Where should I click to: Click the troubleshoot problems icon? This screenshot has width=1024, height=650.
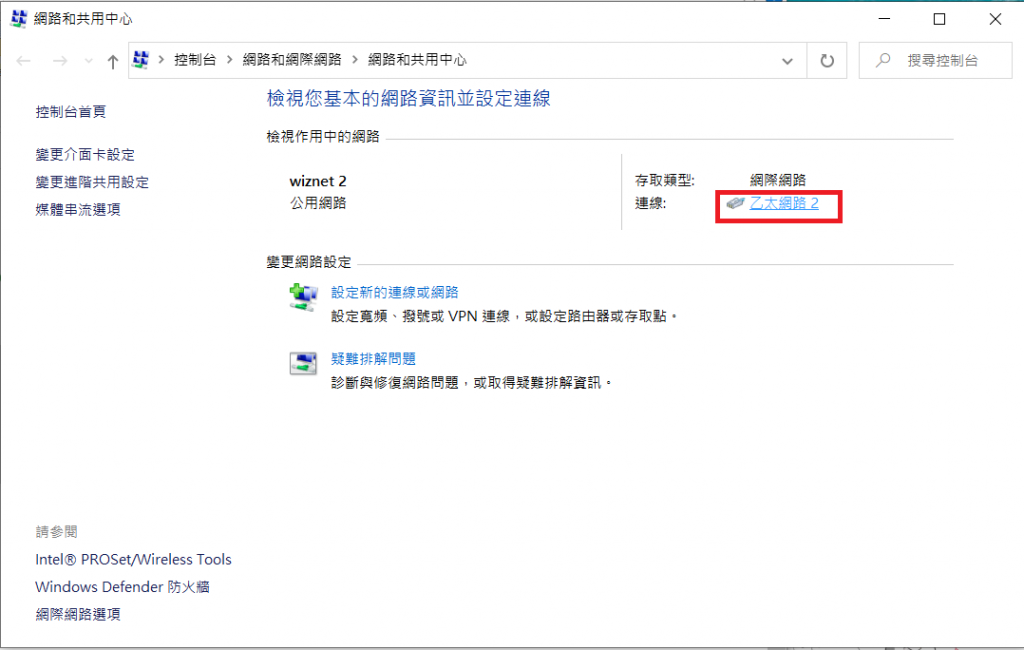304,363
